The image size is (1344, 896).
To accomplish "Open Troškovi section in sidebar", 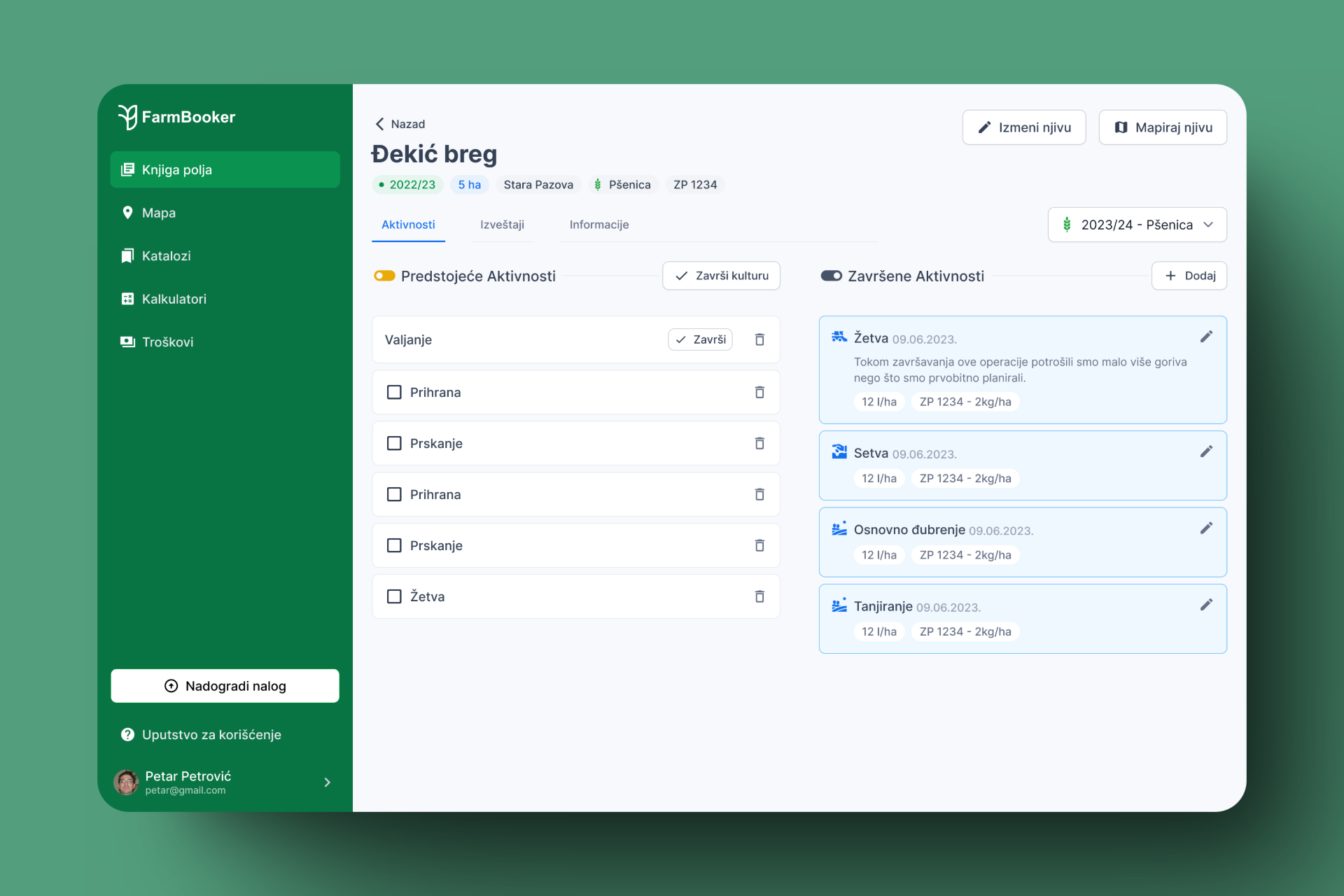I will click(167, 342).
